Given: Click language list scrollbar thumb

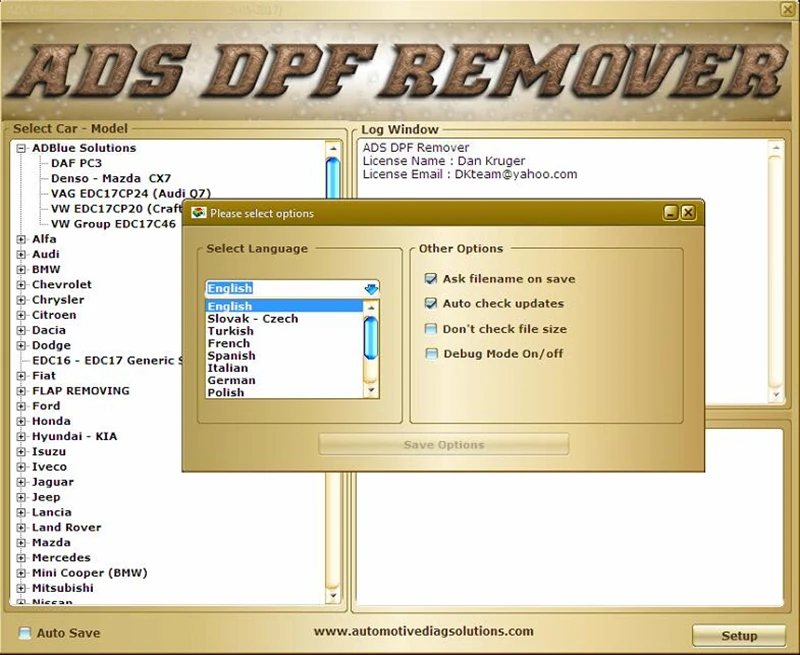Looking at the screenshot, I should click(371, 338).
